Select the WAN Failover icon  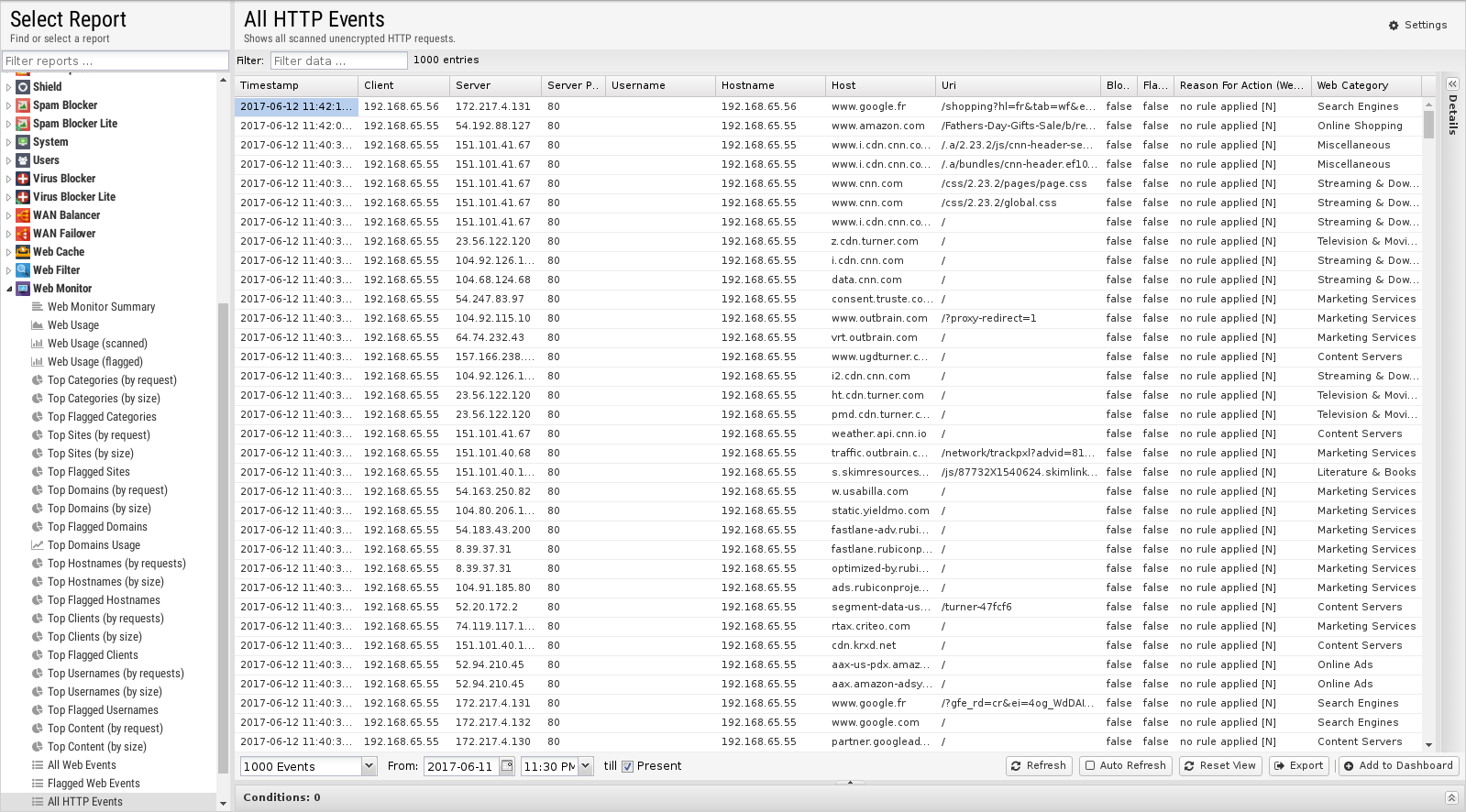pos(23,234)
